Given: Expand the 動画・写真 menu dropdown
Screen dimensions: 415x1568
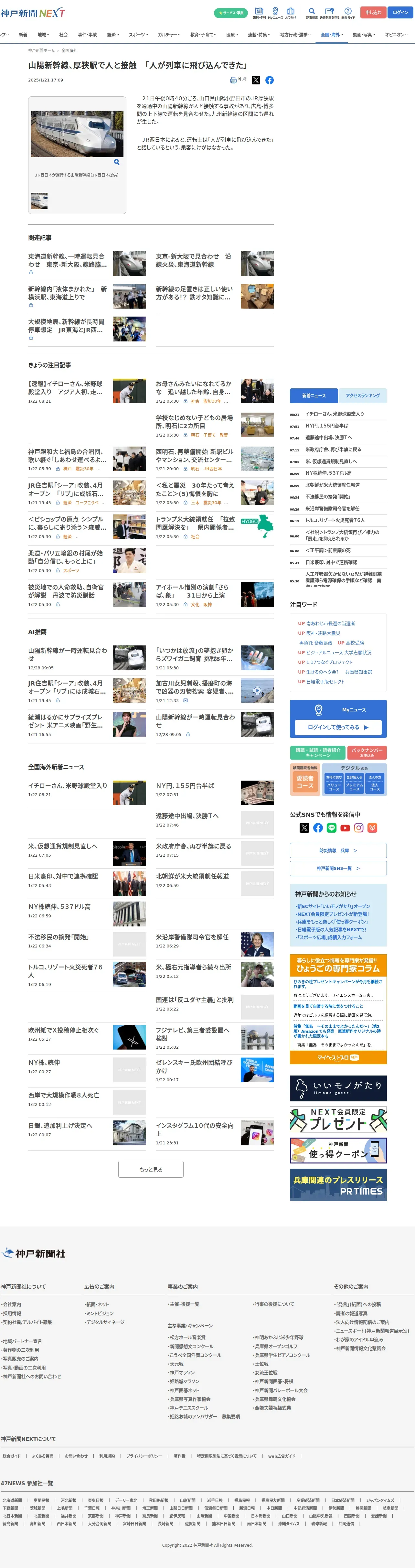Looking at the screenshot, I should click(364, 35).
